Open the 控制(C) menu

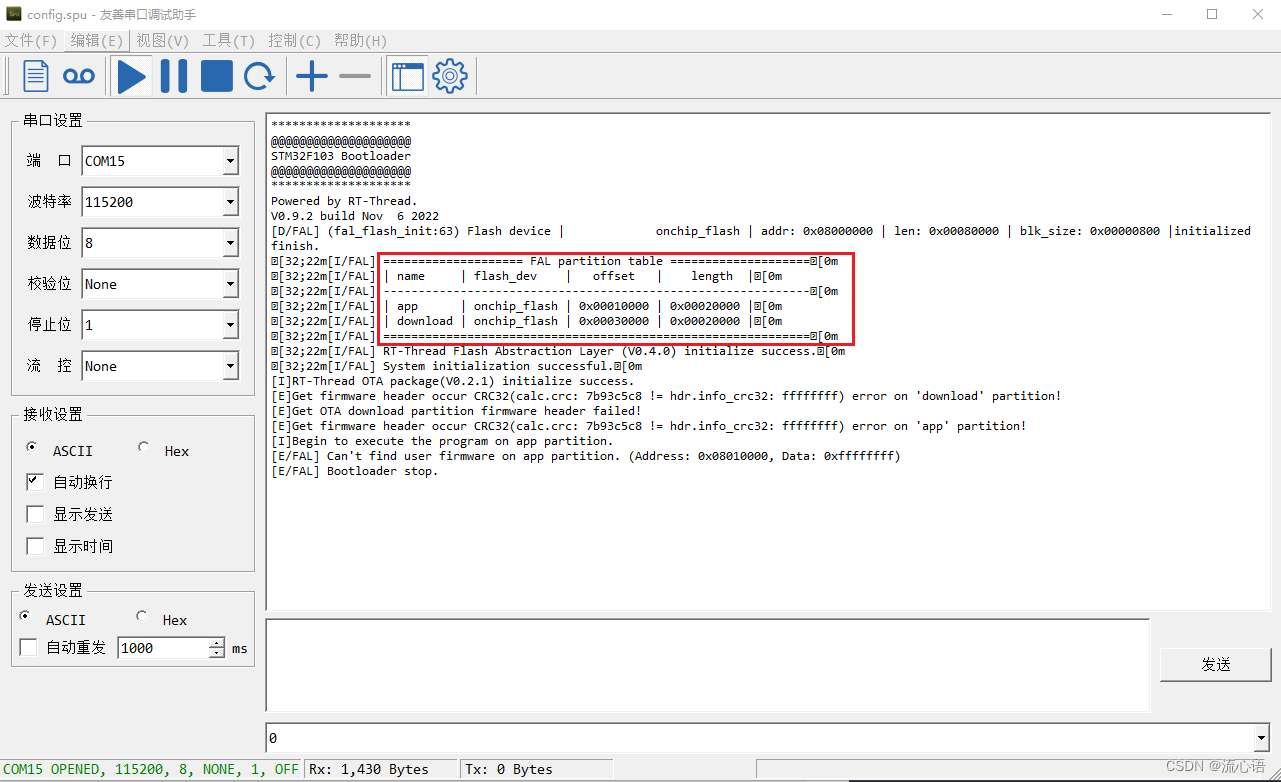click(294, 41)
